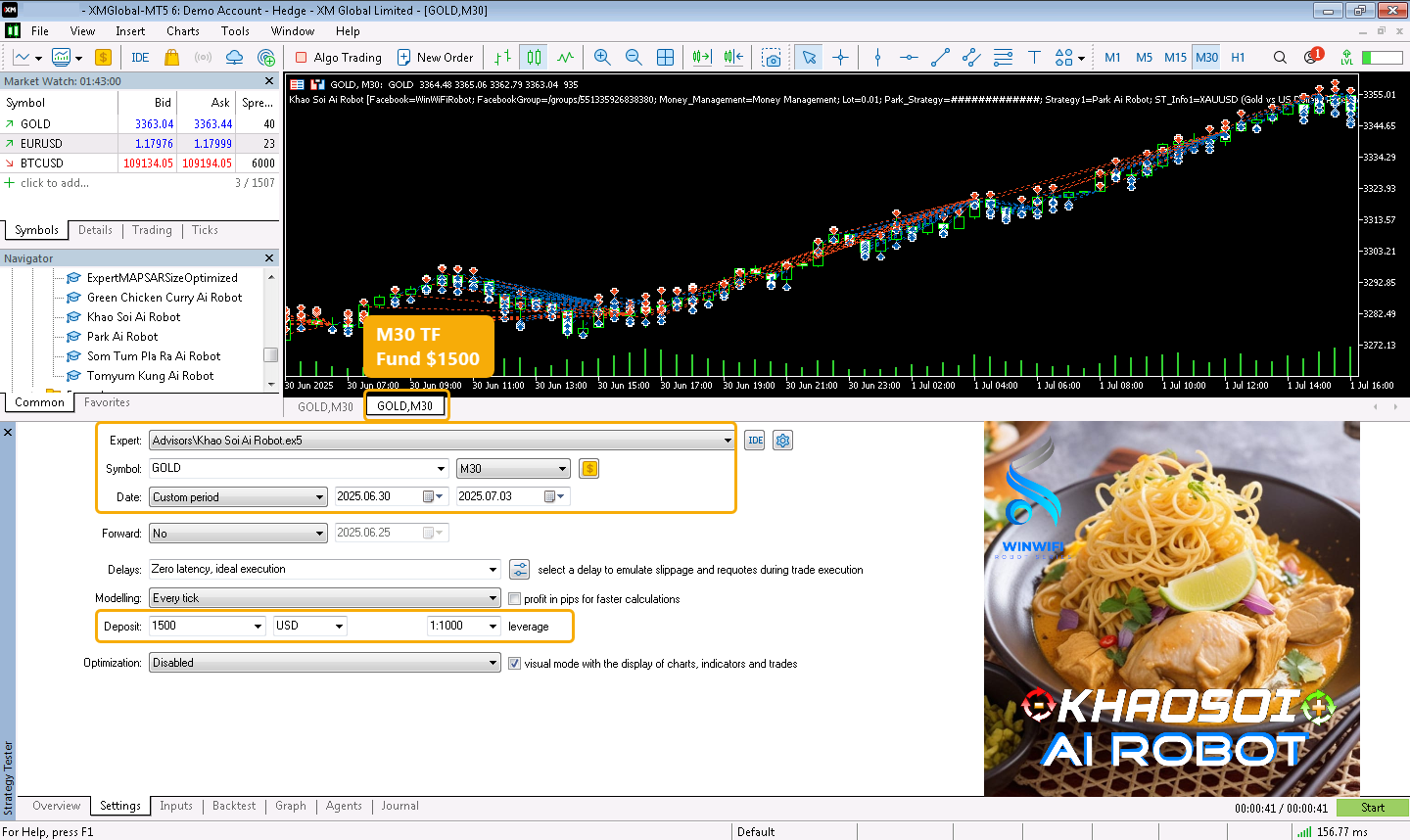Zoom out on the chart
1410x840 pixels.
coord(634,58)
